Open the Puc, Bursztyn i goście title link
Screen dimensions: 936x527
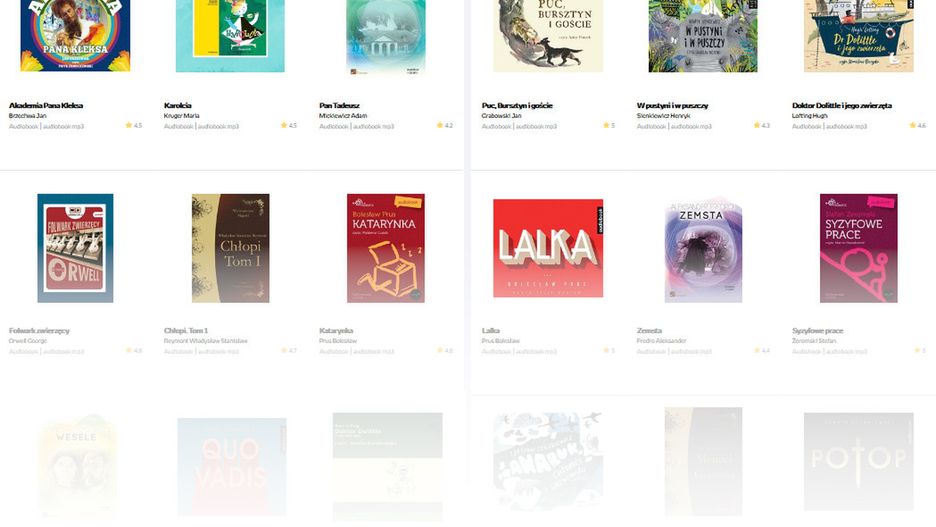click(x=517, y=106)
